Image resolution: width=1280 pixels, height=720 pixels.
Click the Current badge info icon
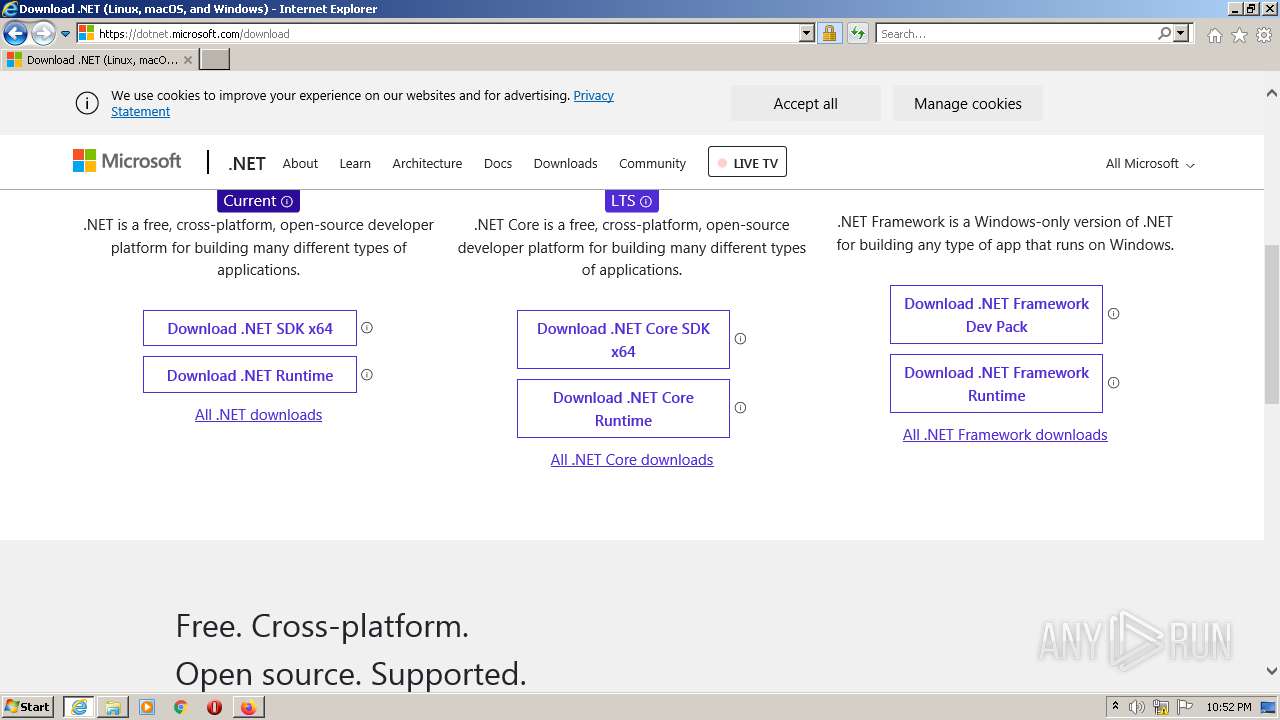pos(287,201)
